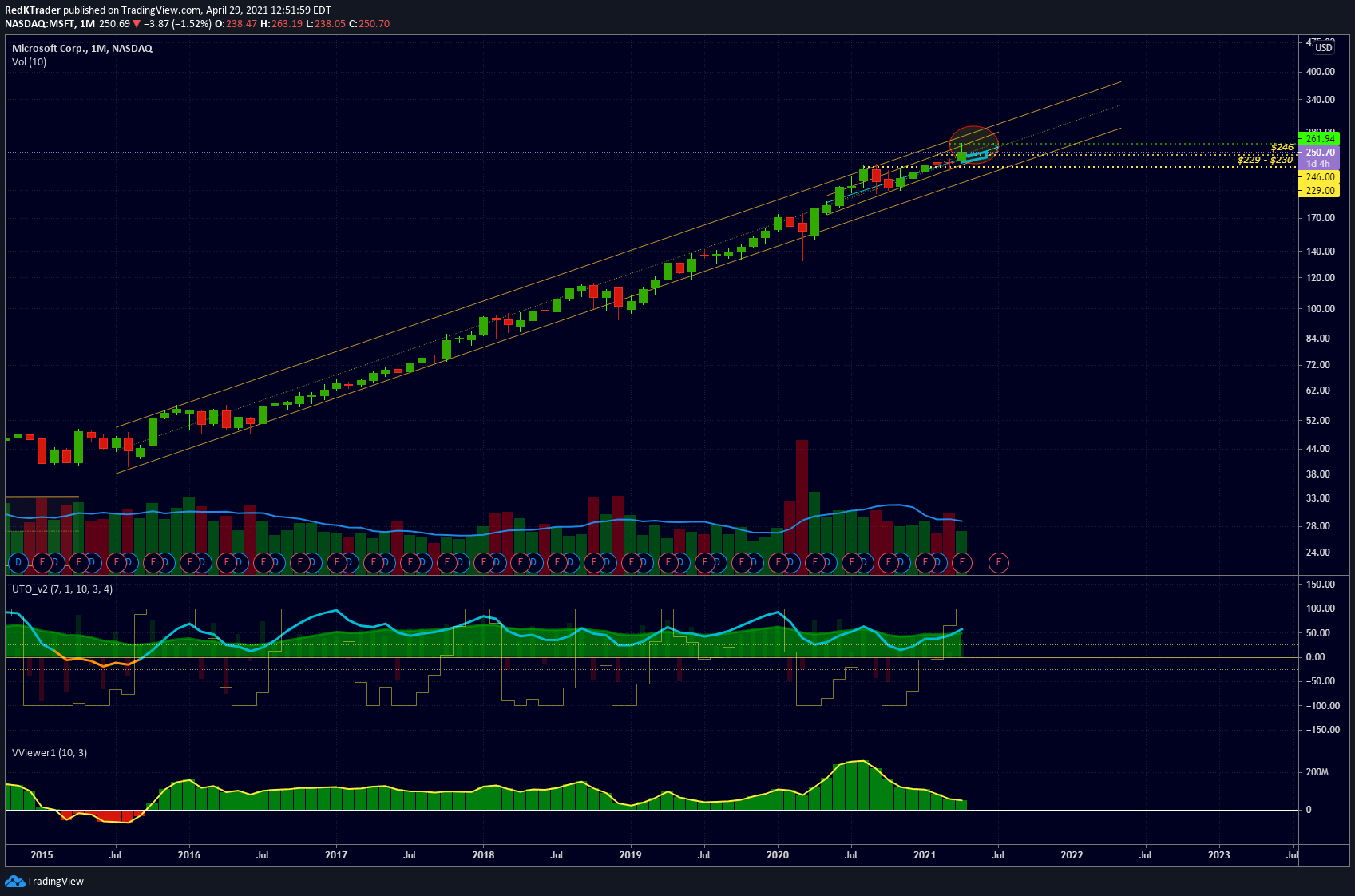Click the header open value O:238.47

tap(237, 24)
